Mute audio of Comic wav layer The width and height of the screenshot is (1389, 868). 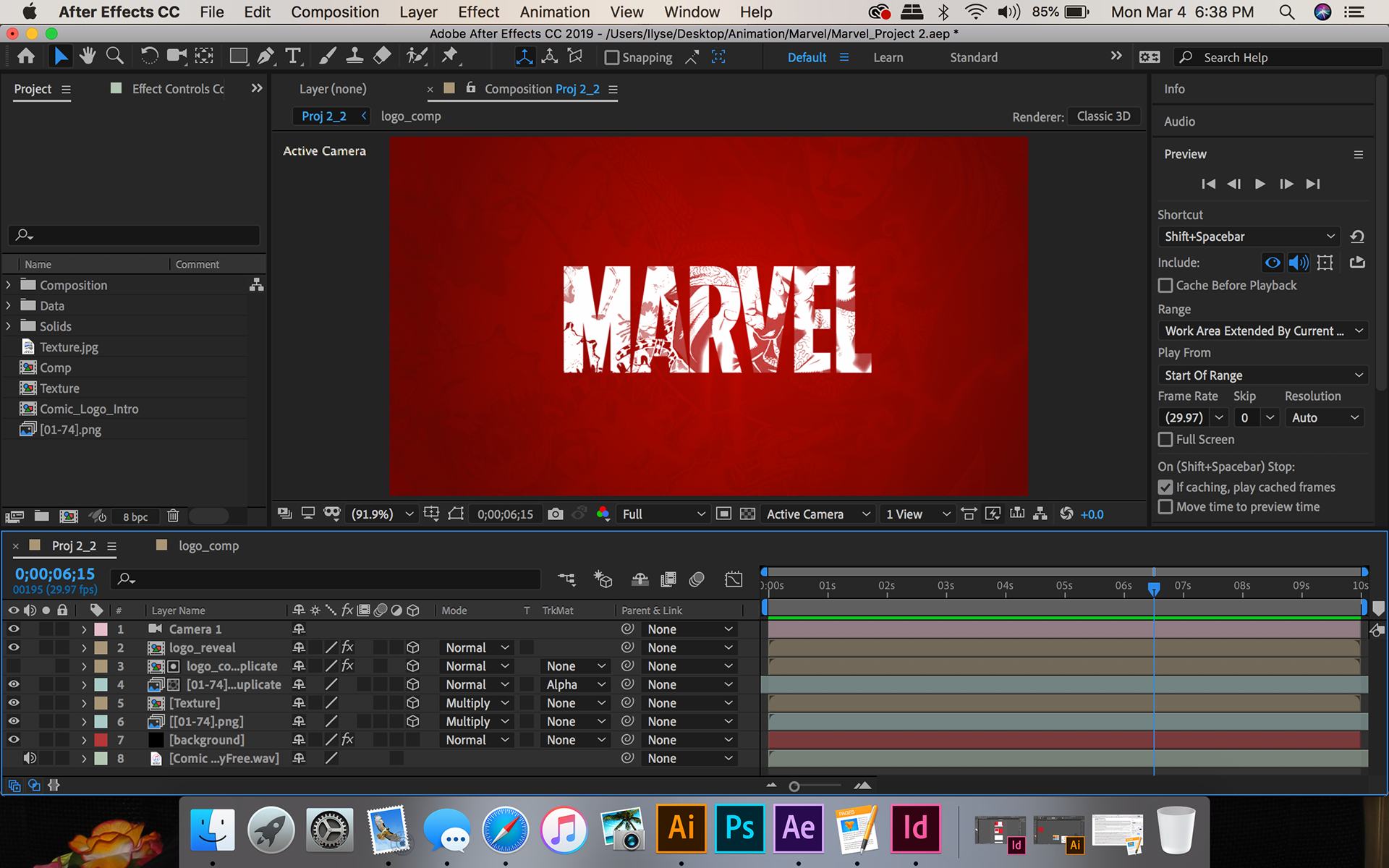[x=30, y=758]
